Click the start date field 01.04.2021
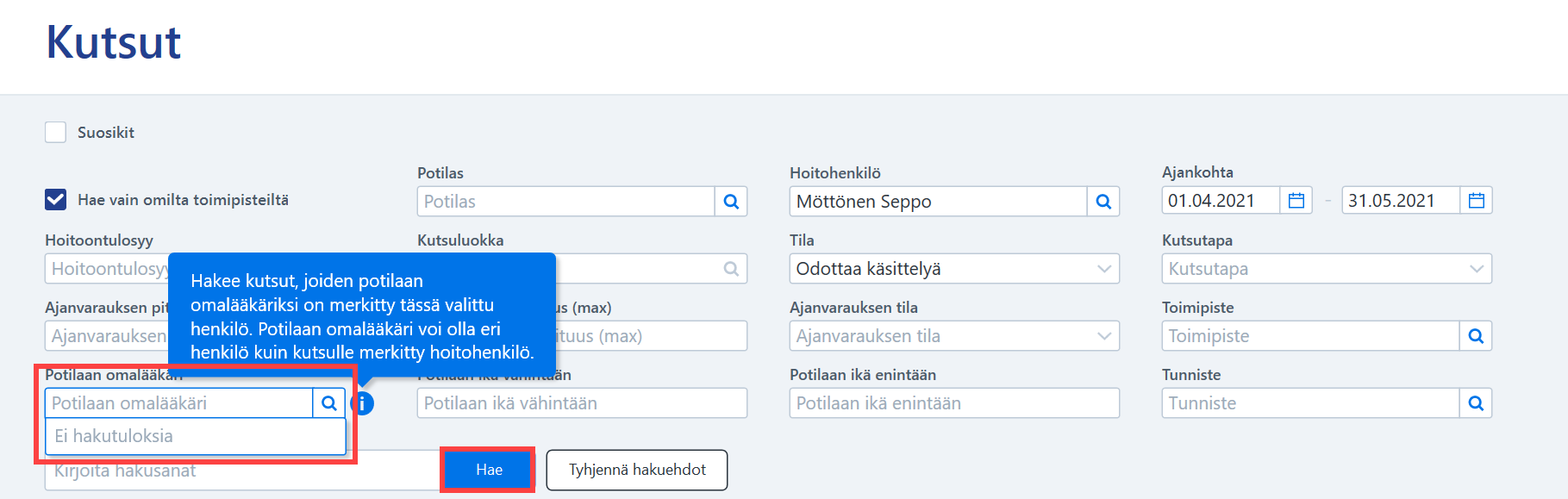Screen dimensions: 1568x499 coord(1221,201)
